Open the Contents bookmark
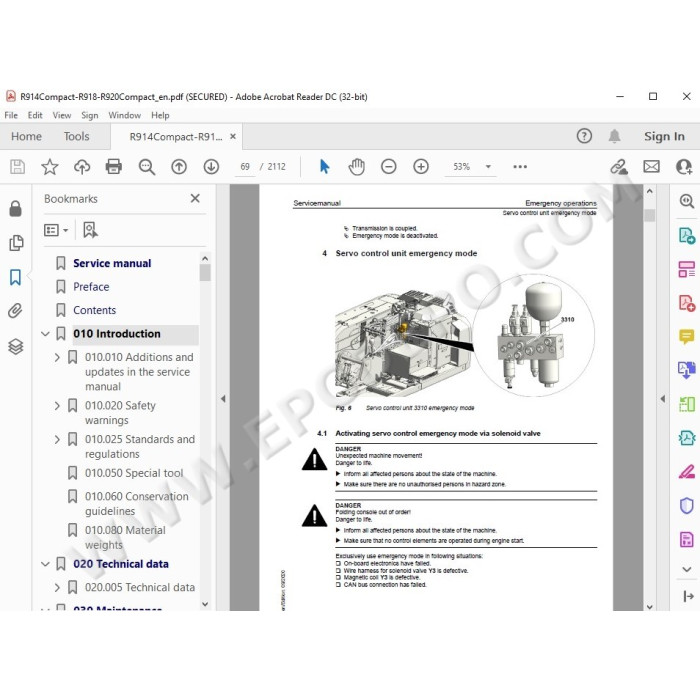 click(x=94, y=310)
